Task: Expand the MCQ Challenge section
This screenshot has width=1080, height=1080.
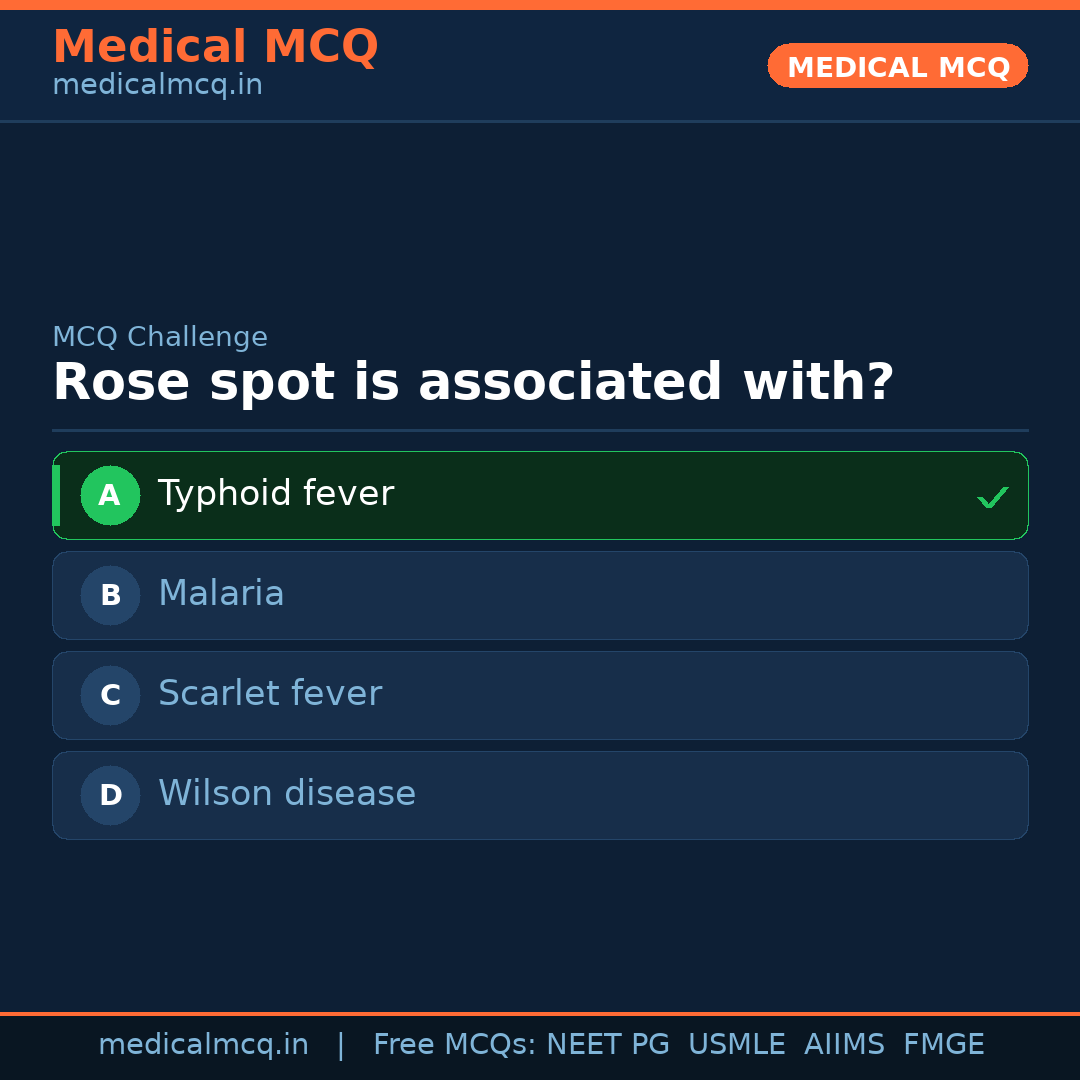Action: click(x=160, y=337)
